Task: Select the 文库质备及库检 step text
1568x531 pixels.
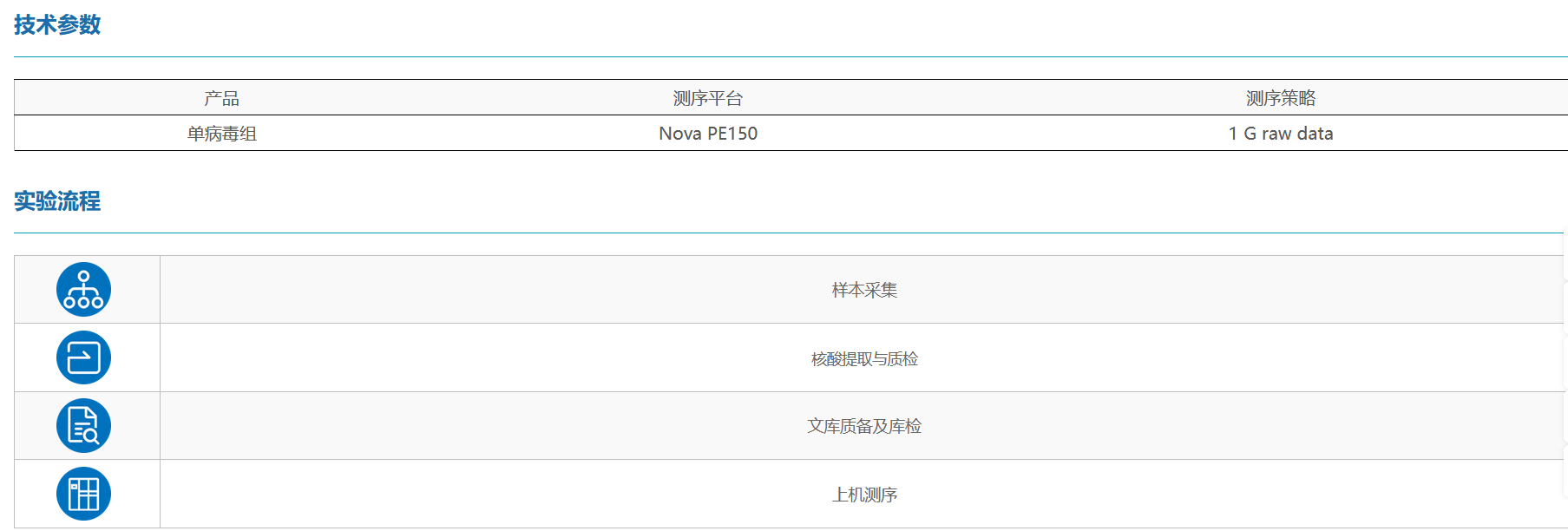Action: click(864, 426)
